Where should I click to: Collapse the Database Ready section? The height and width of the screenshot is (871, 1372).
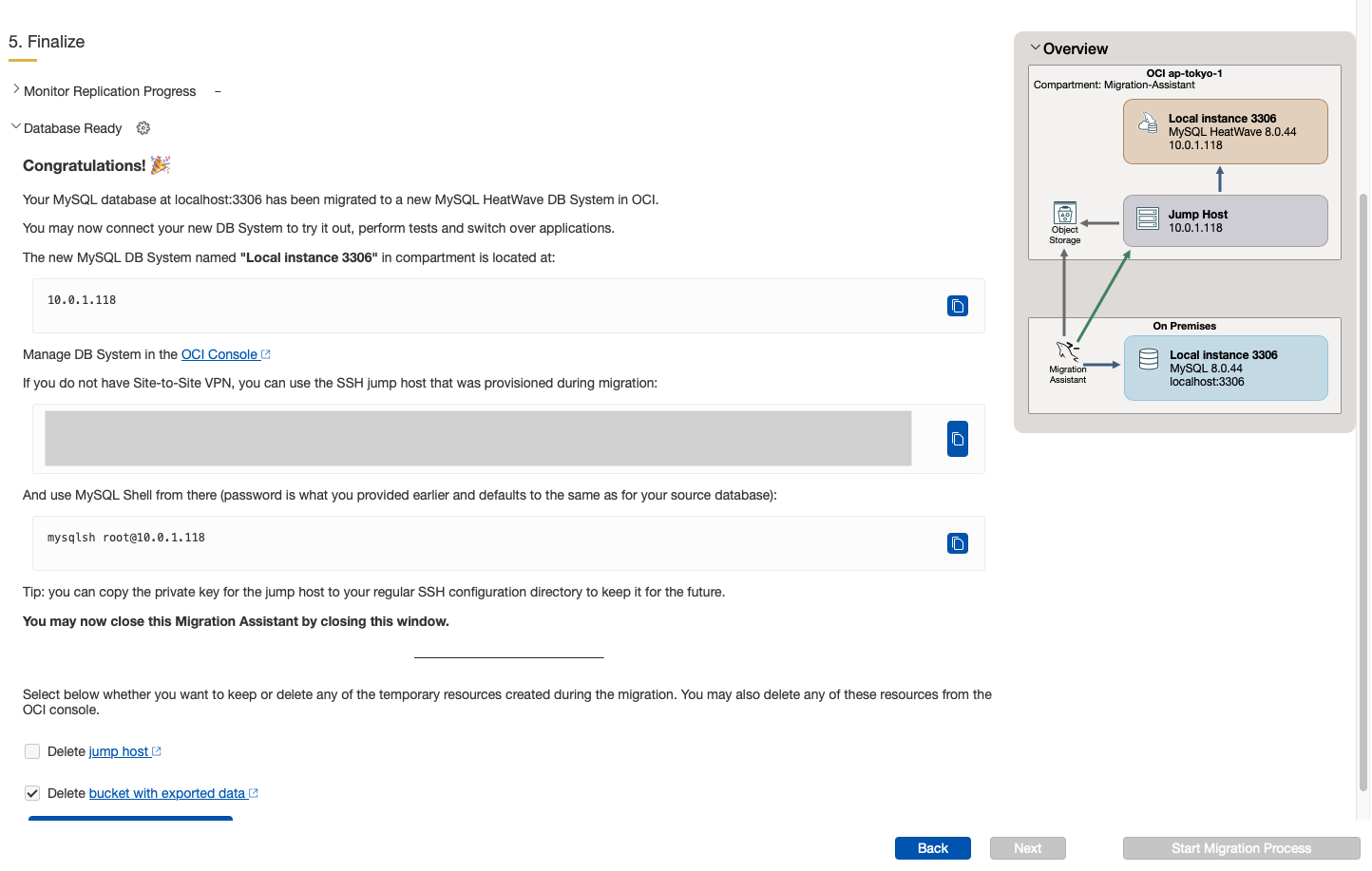pos(16,127)
